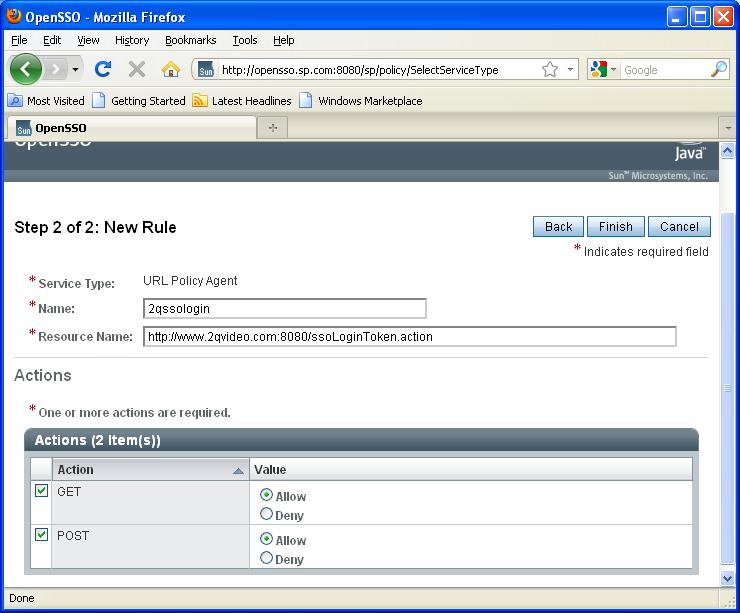740x613 pixels.
Task: Close the Firefox window
Action: coord(723,17)
